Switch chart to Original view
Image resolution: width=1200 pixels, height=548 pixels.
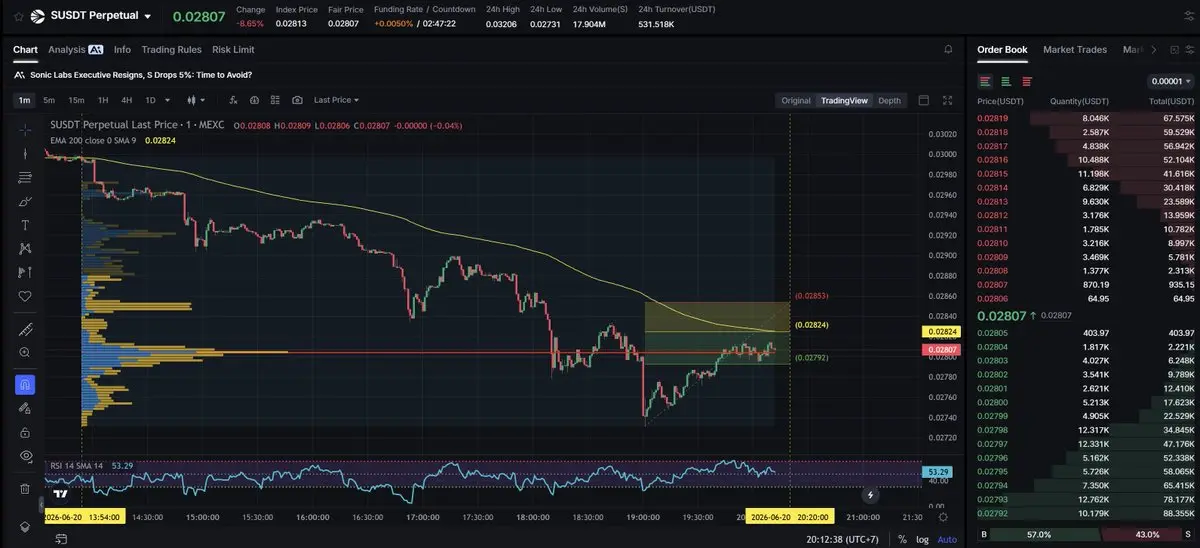pos(796,100)
